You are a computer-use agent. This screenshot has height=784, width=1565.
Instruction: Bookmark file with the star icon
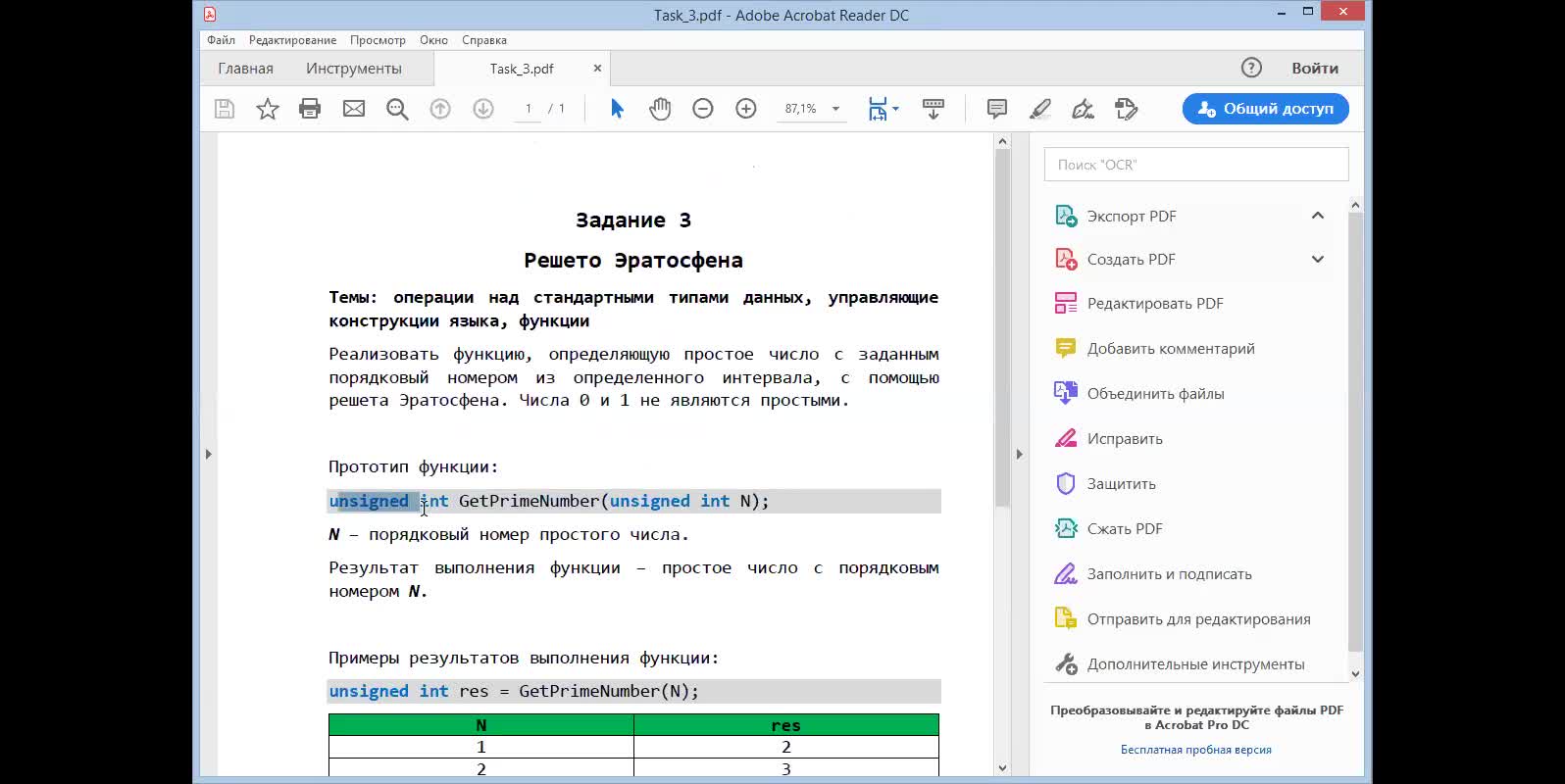coord(268,109)
